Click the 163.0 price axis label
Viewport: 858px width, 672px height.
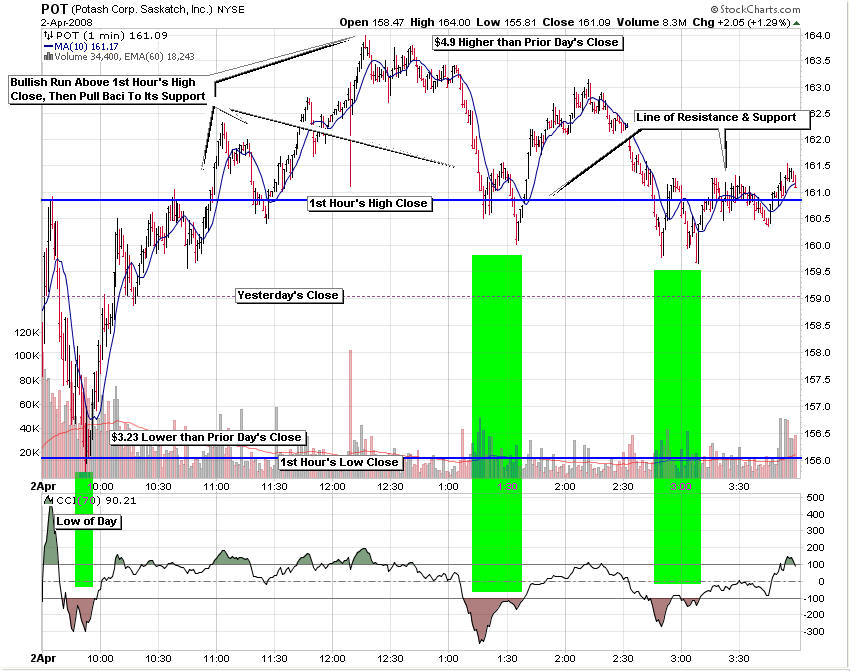pos(817,88)
